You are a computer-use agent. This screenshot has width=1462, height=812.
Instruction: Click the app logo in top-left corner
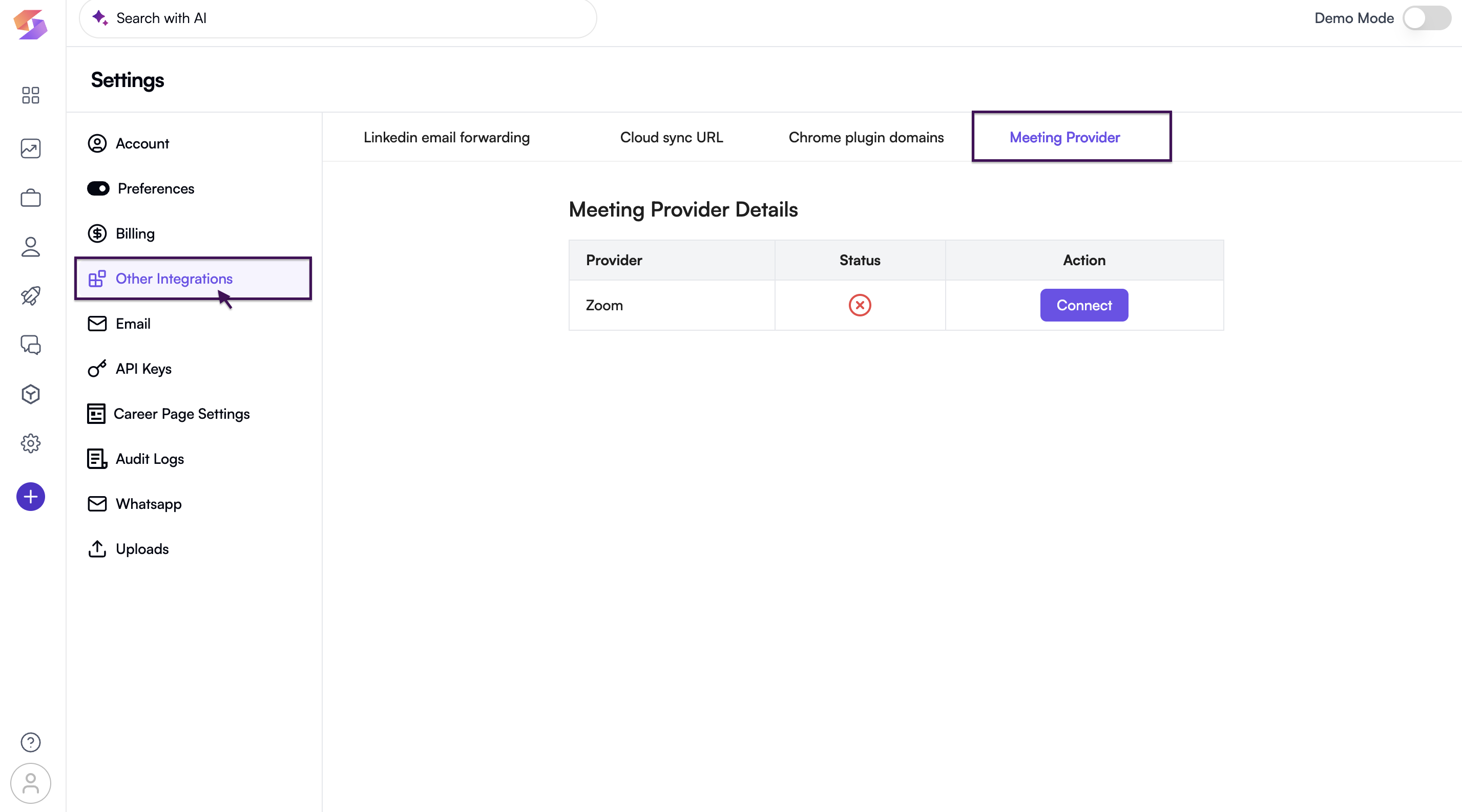[31, 25]
